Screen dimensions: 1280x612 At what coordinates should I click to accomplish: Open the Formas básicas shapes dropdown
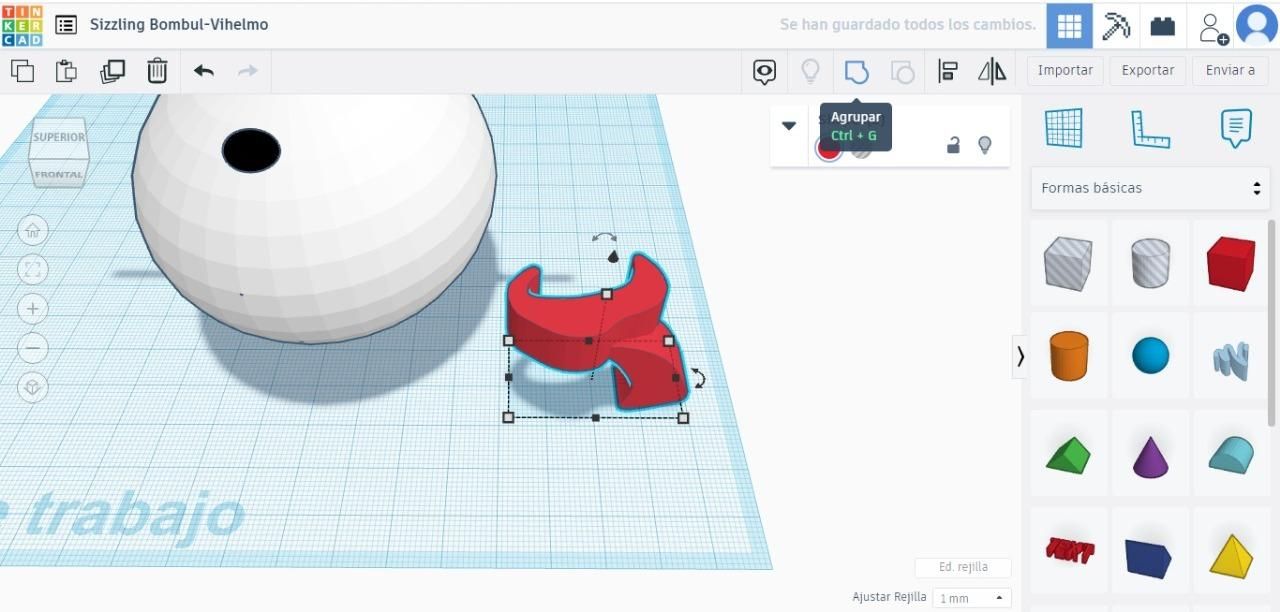pyautogui.click(x=1150, y=188)
